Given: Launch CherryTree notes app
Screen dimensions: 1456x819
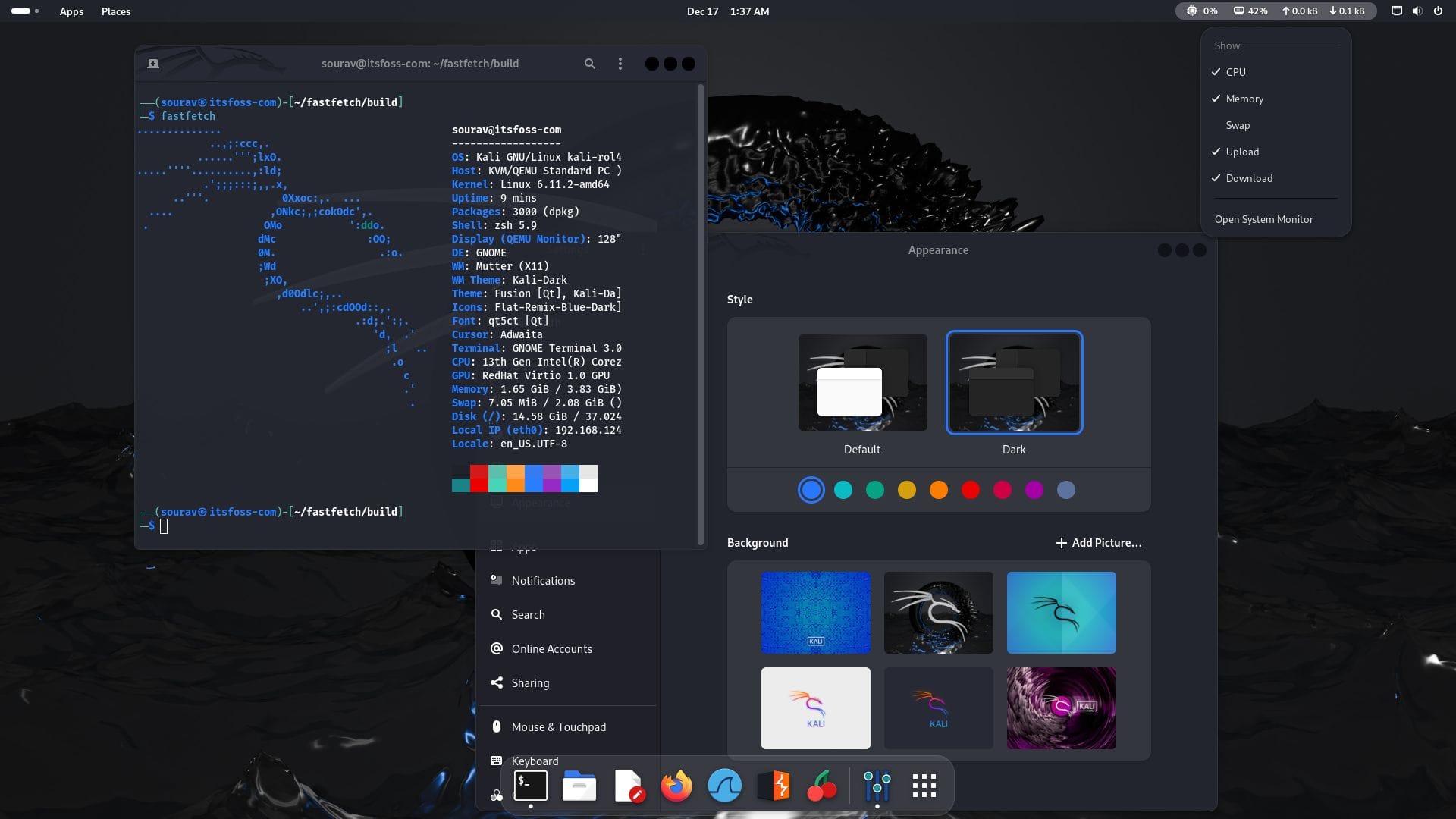Looking at the screenshot, I should (822, 786).
